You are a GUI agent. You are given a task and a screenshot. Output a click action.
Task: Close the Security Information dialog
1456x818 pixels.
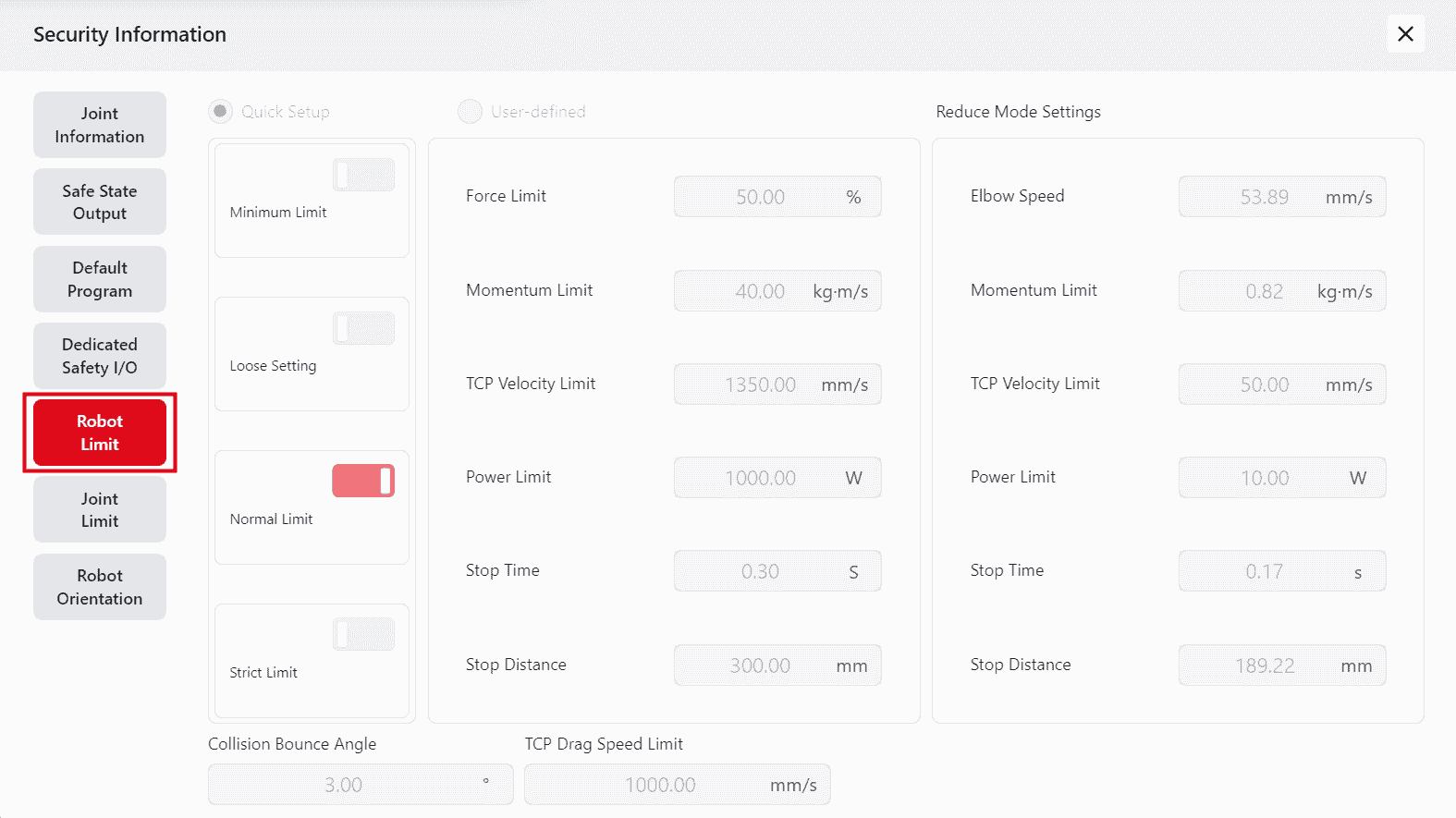click(1405, 34)
